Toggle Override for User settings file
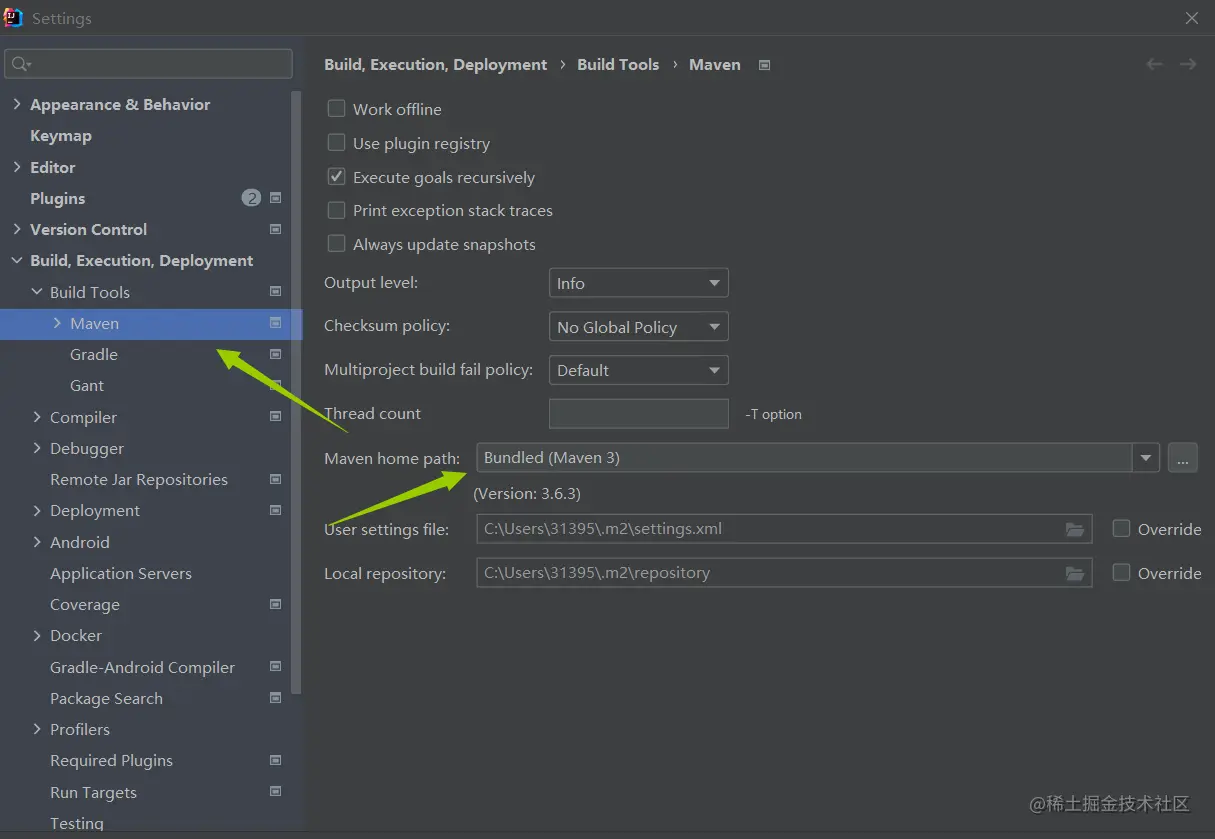 [x=1122, y=529]
